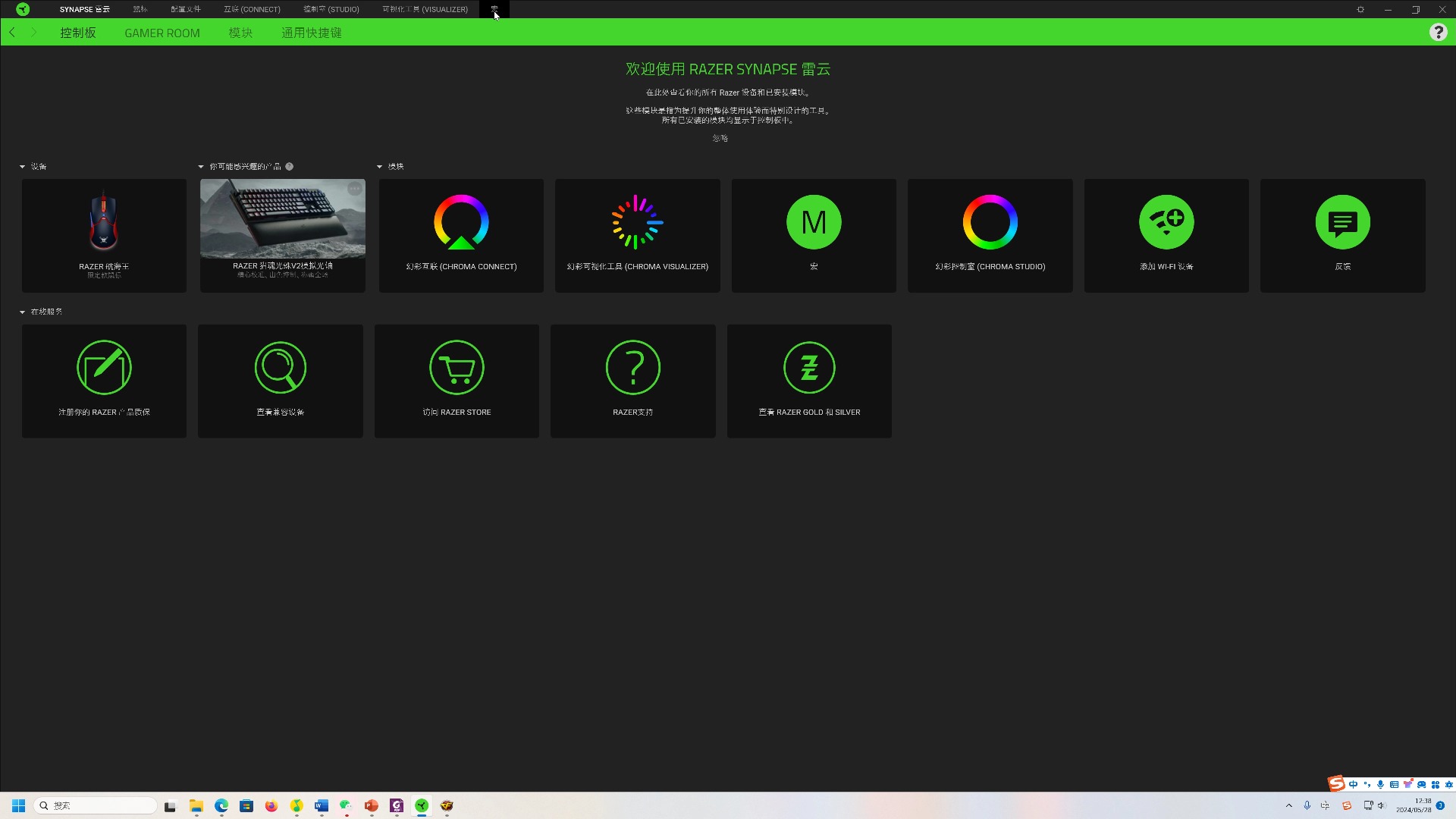Click info icon beside recommended products

289,166
